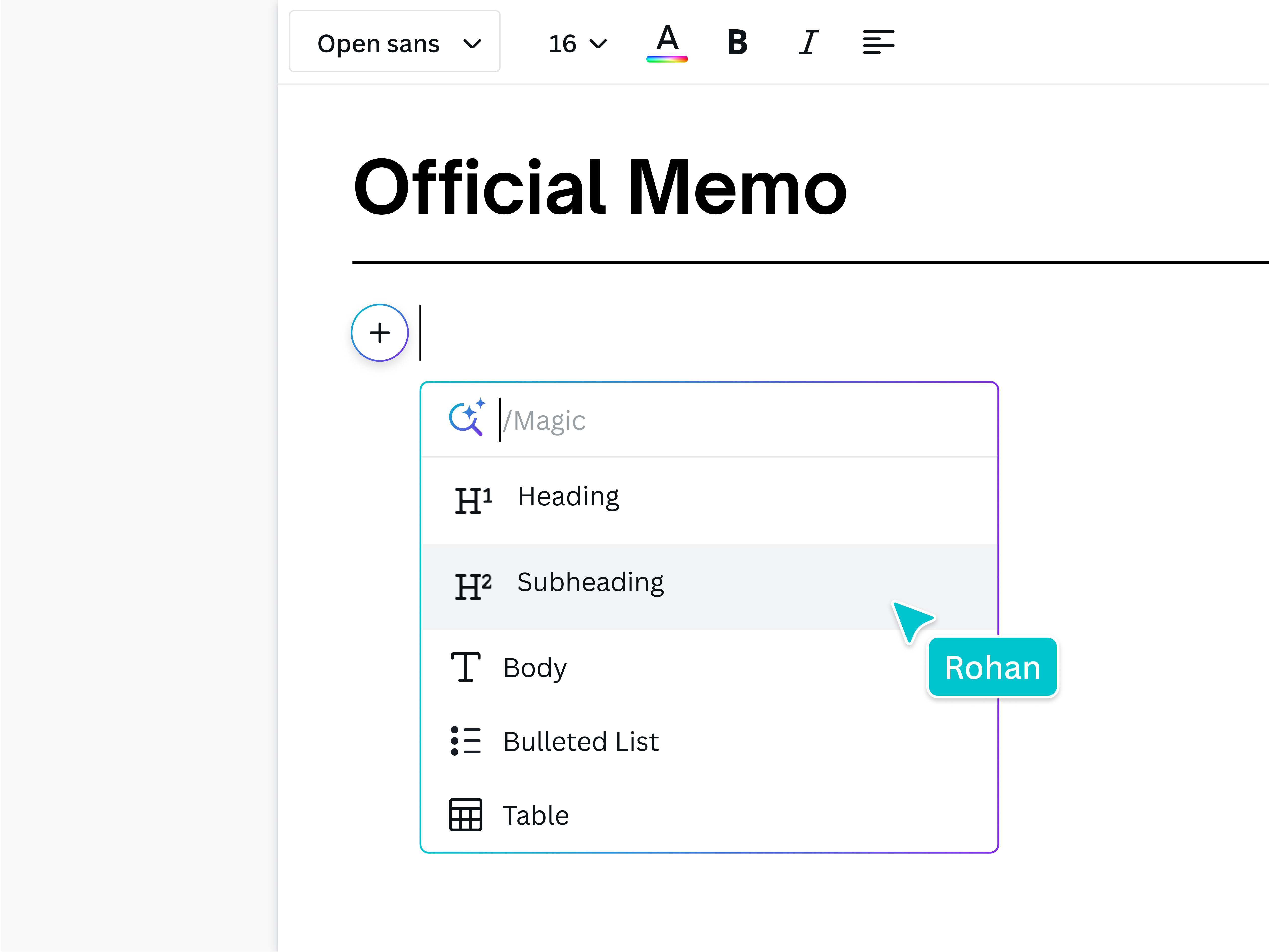The image size is (1269, 952).
Task: Choose Subheading from the insert menu
Action: [590, 582]
